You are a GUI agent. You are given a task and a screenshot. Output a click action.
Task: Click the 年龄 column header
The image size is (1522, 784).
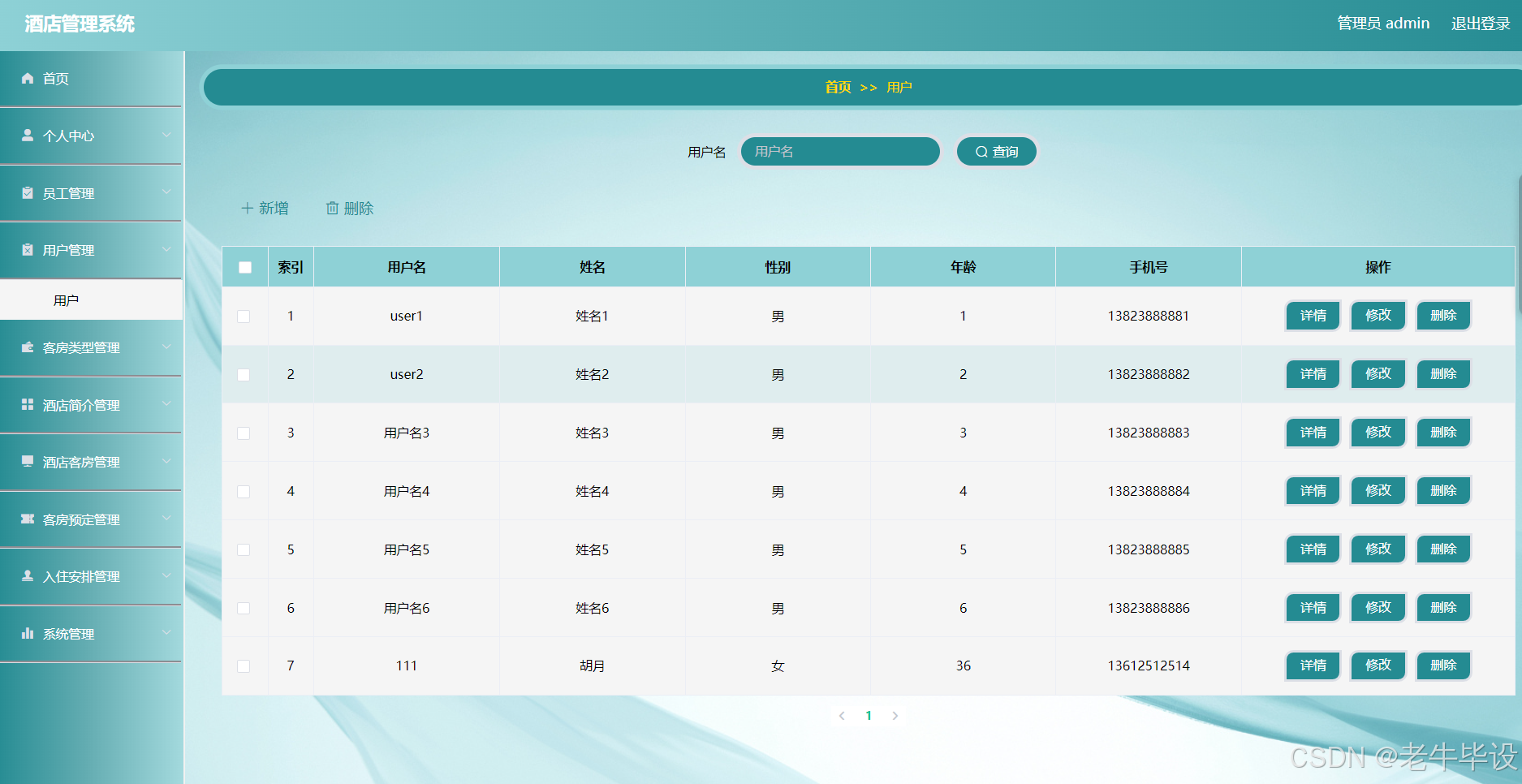[964, 267]
